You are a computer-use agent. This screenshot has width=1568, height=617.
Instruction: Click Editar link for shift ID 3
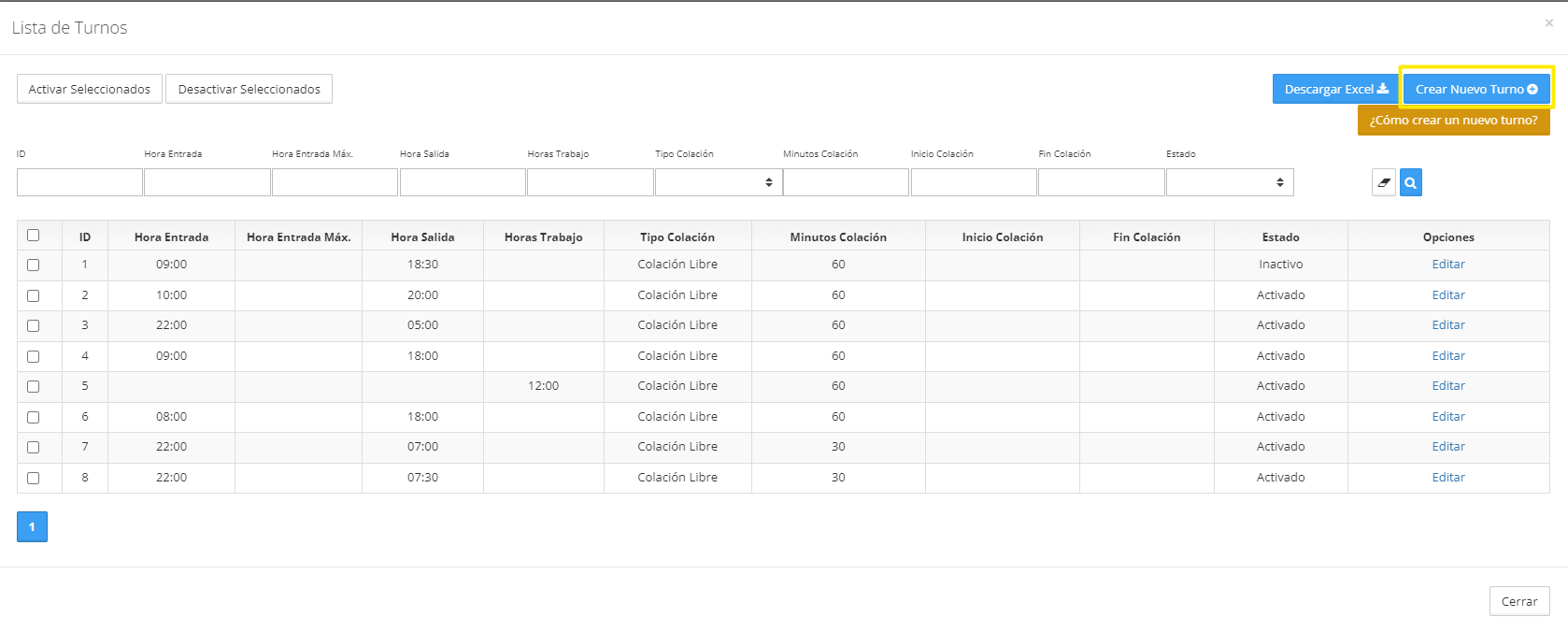pyautogui.click(x=1447, y=325)
